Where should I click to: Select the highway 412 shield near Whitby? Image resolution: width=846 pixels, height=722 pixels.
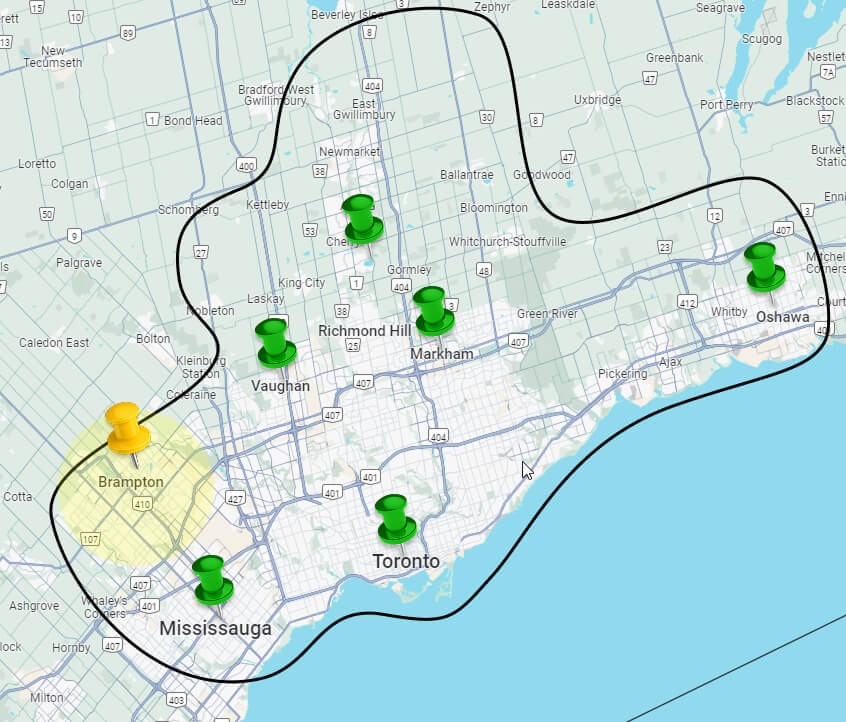tap(687, 302)
